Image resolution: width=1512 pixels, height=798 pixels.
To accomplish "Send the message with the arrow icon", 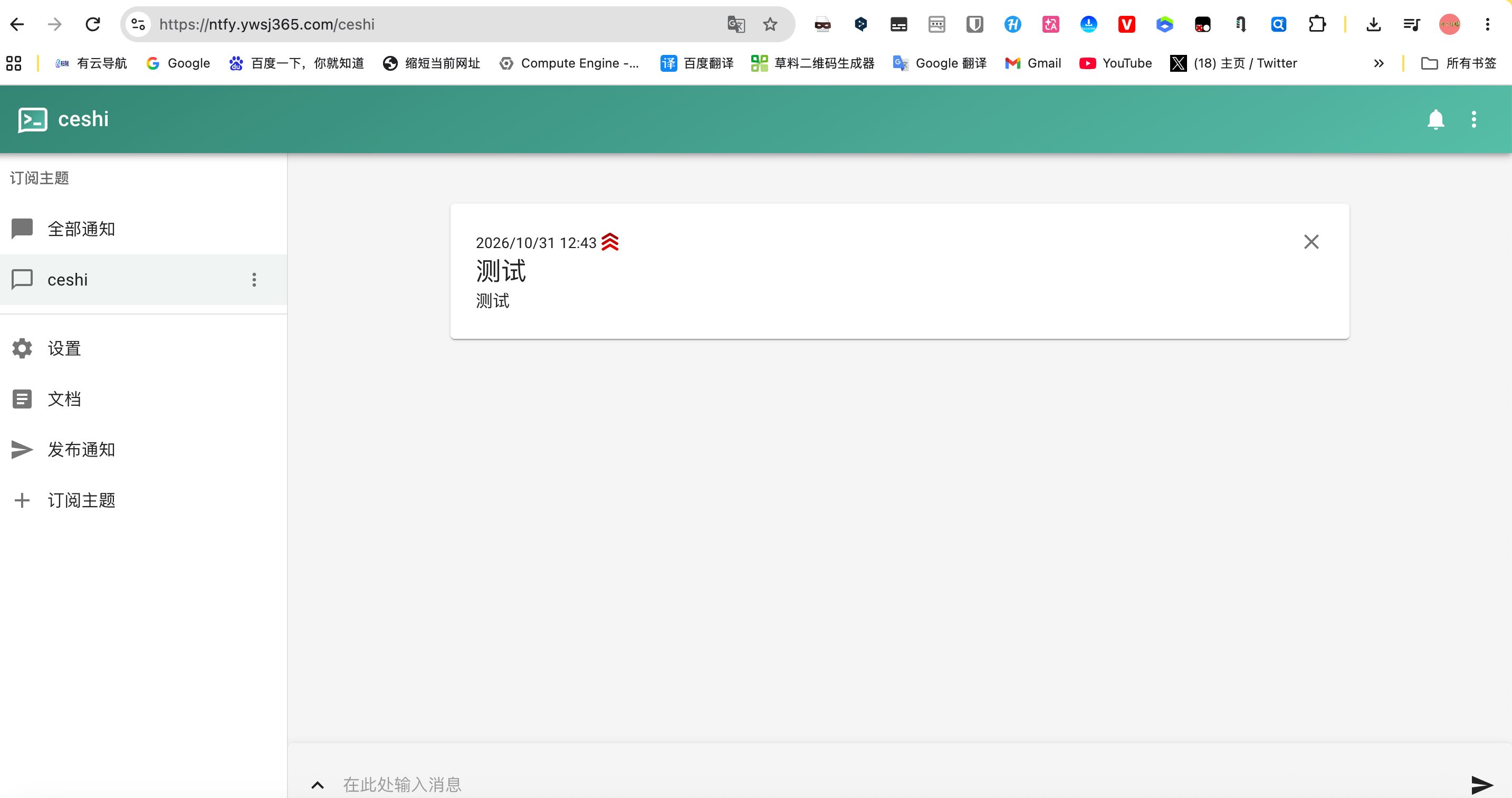I will tap(1481, 784).
